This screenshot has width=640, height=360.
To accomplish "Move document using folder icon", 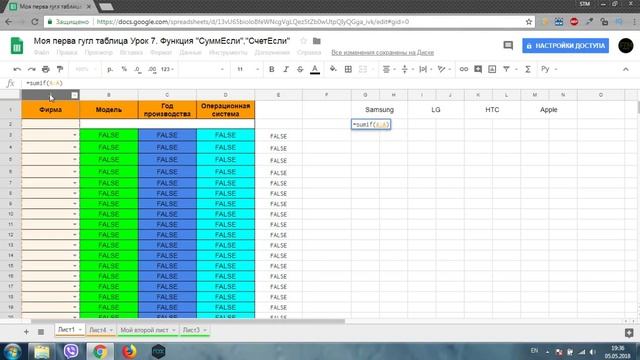I will tap(317, 41).
